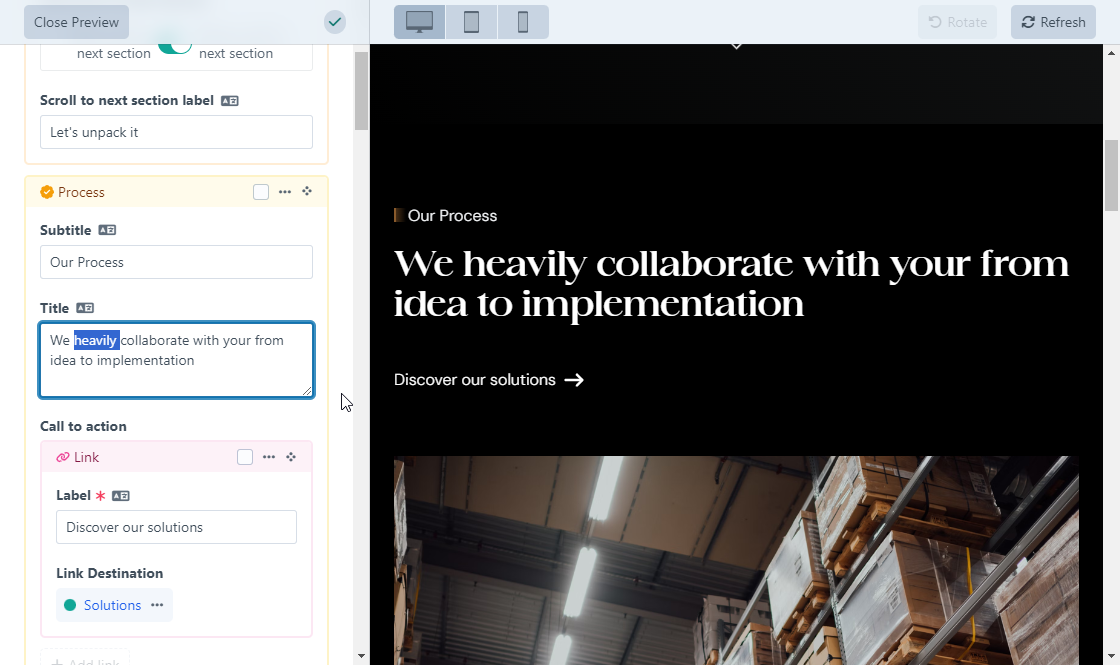Open options menu beside Solutions entry

[157, 605]
